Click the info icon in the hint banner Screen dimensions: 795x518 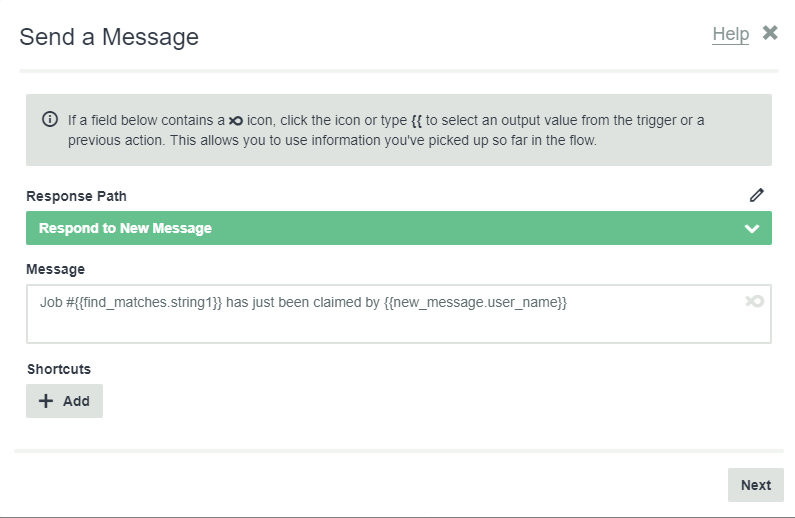click(50, 120)
